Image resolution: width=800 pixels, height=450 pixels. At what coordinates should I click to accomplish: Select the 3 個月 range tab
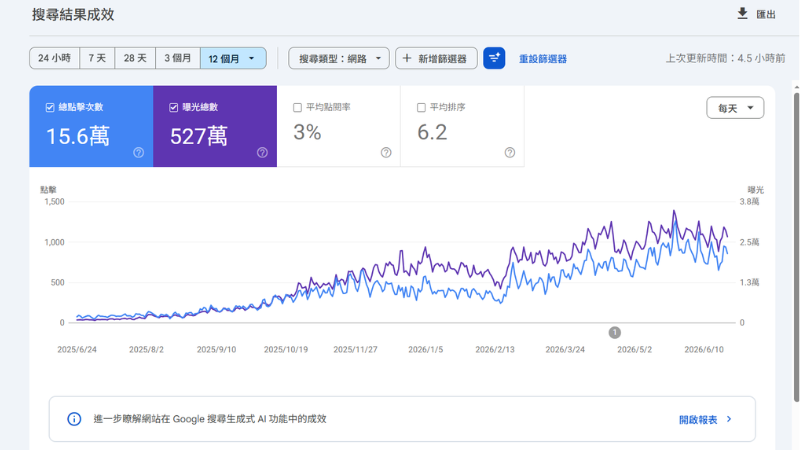pyautogui.click(x=178, y=58)
